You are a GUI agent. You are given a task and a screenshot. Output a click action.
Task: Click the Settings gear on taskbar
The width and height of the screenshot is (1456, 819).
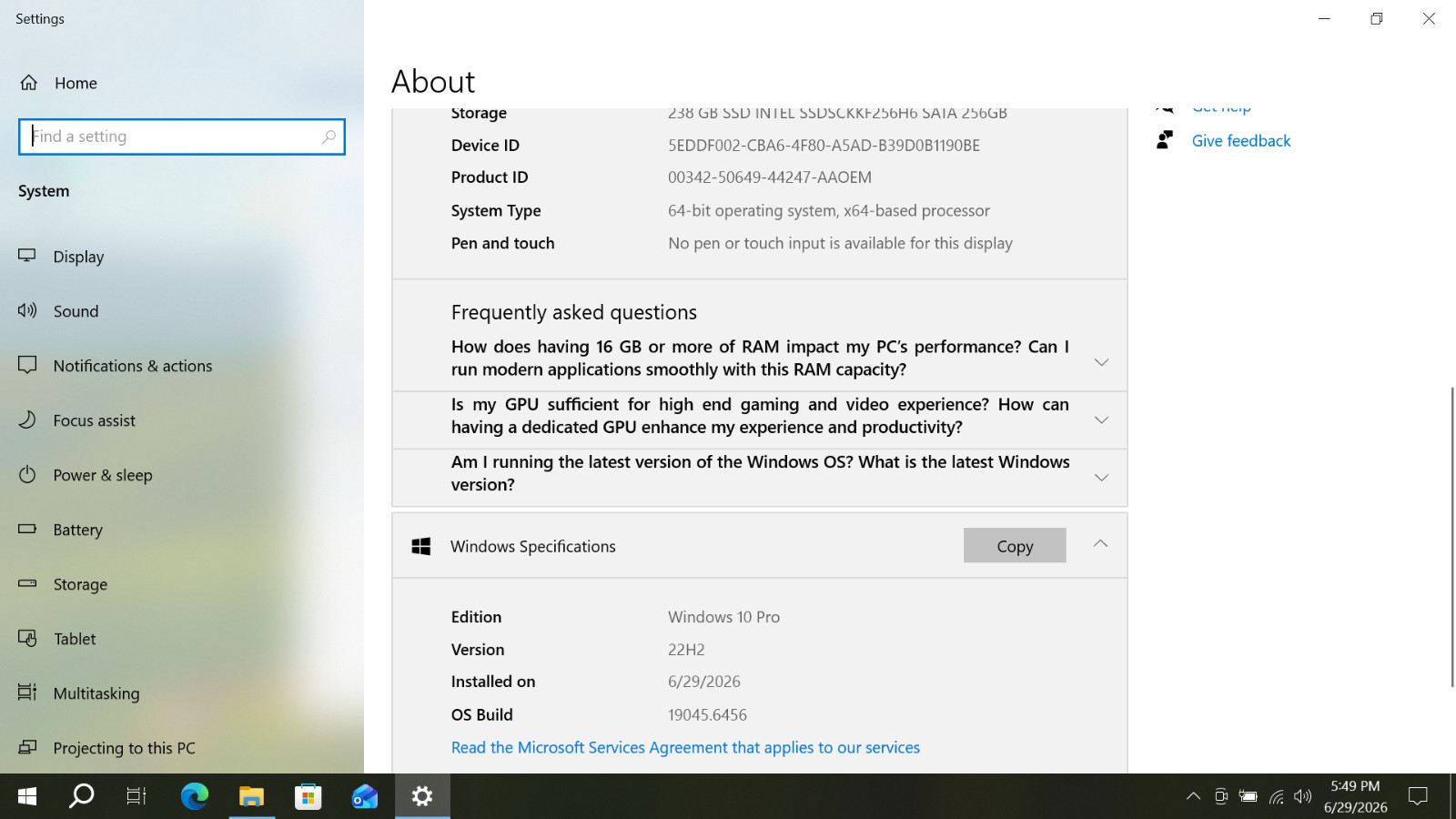[x=422, y=796]
